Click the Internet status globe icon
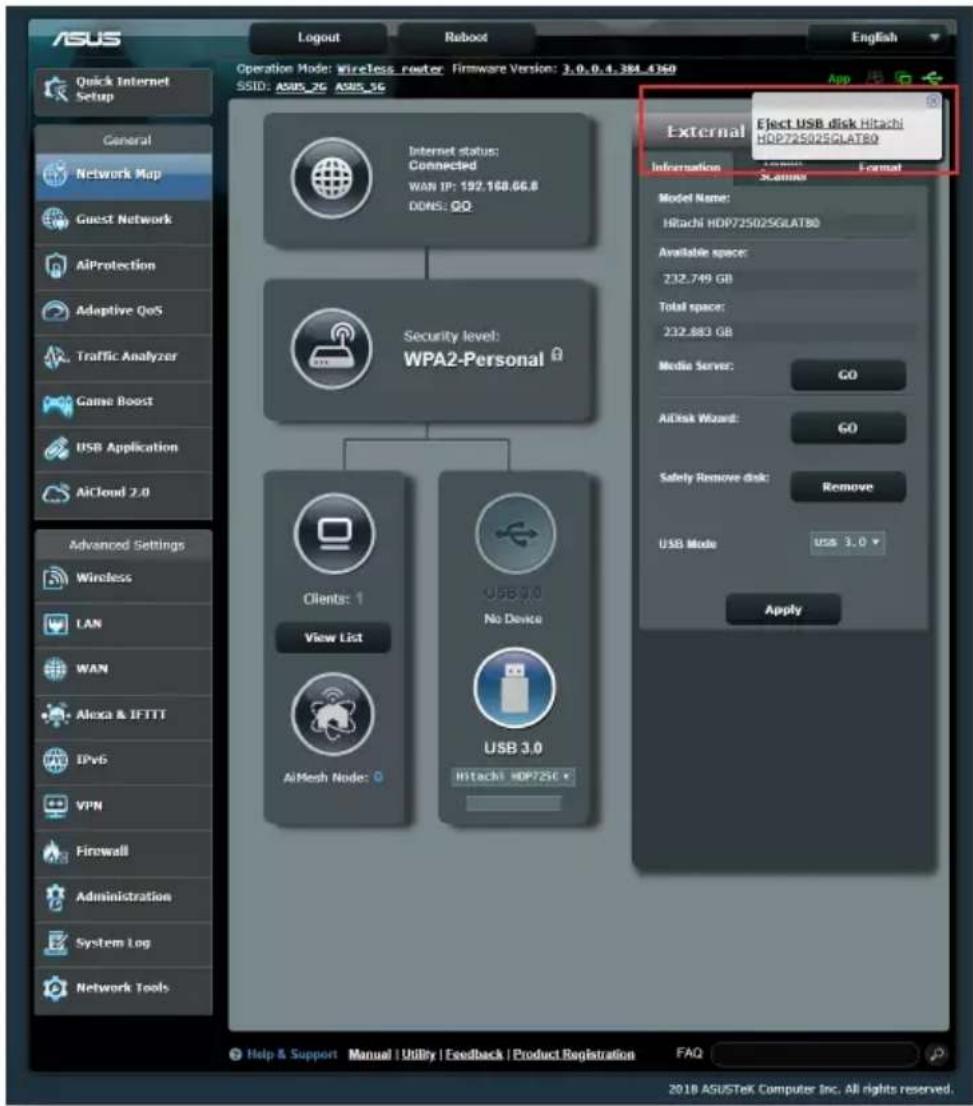 point(332,178)
